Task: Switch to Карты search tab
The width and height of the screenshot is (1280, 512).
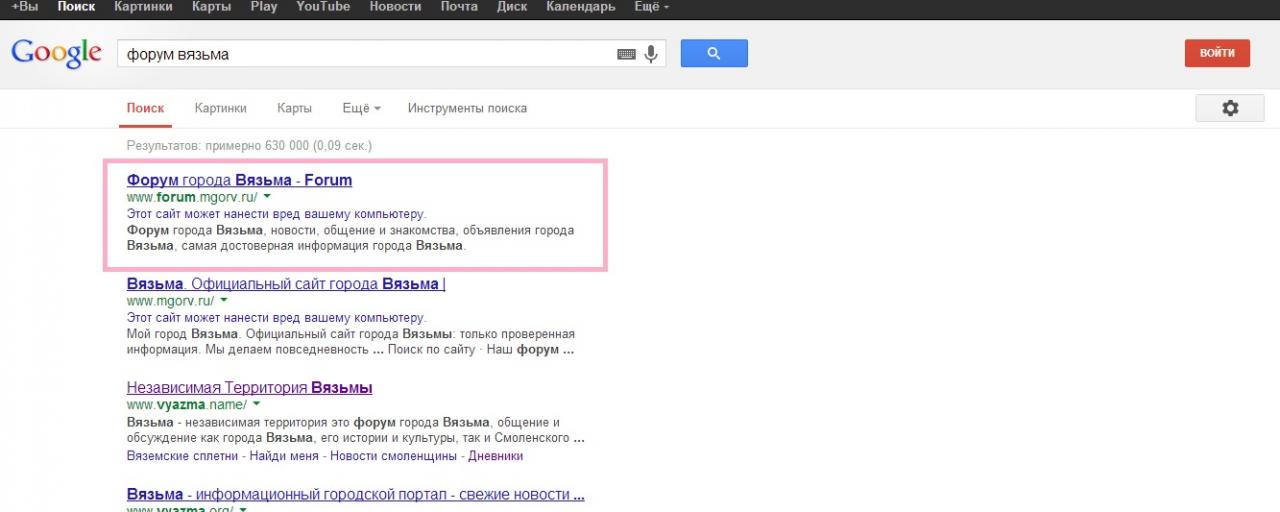Action: click(x=294, y=108)
